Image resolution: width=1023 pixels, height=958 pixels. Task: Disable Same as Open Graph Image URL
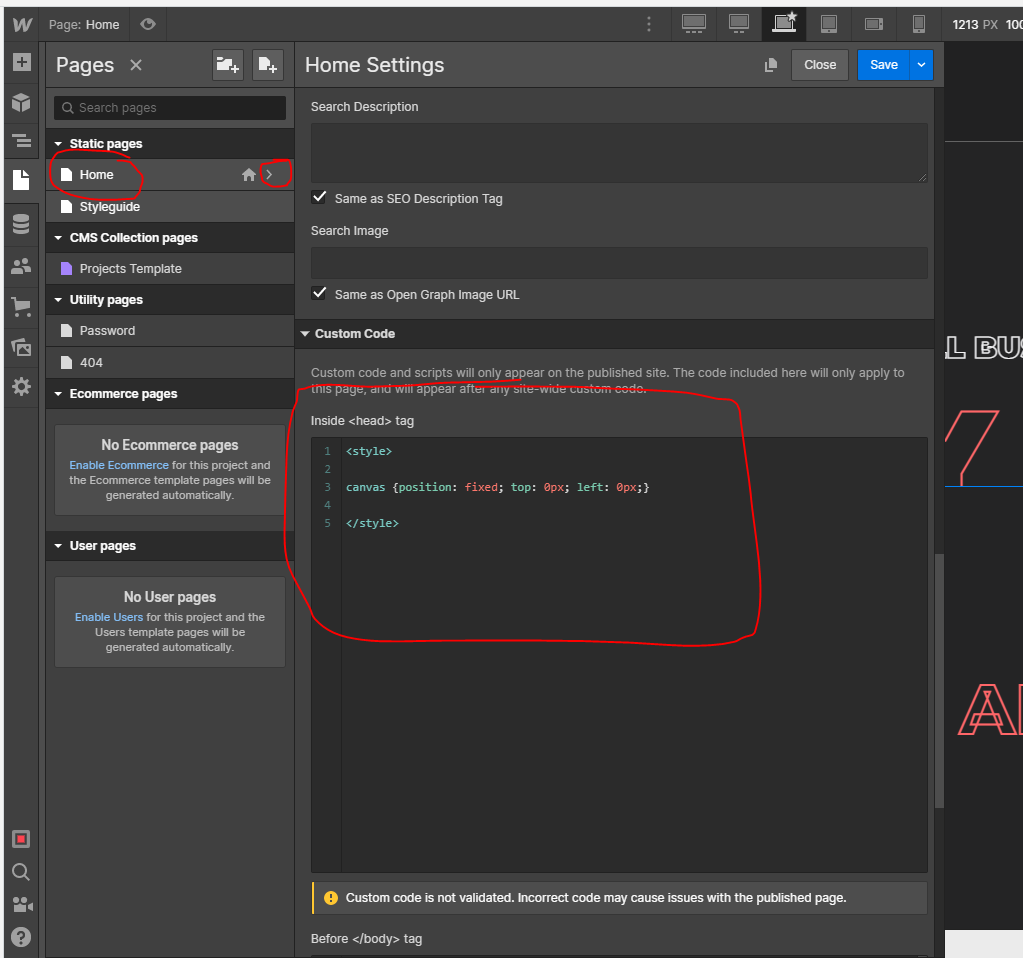(319, 294)
